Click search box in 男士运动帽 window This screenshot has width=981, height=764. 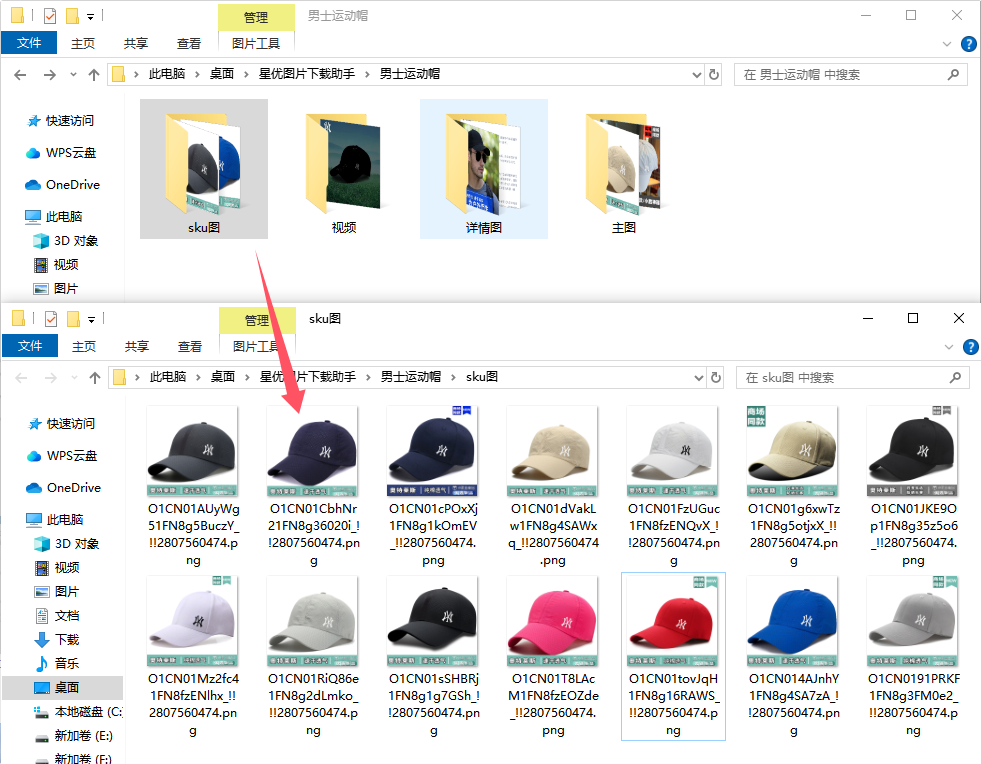tap(850, 74)
